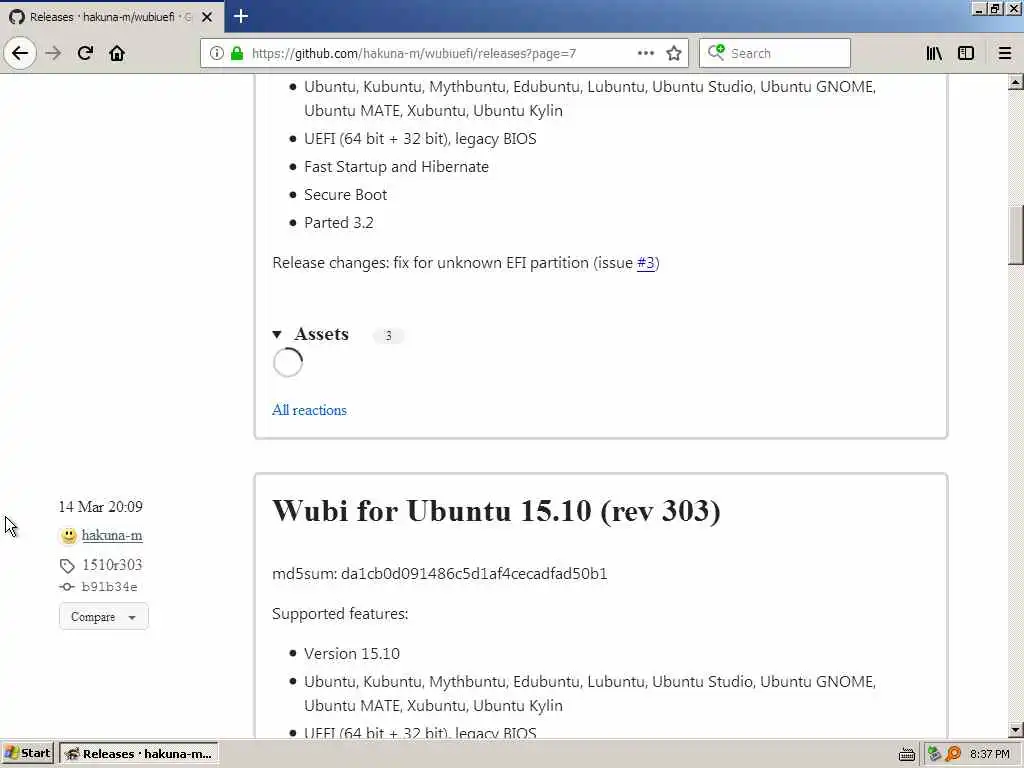Open commit b91b34e
The width and height of the screenshot is (1024, 768).
(109, 587)
